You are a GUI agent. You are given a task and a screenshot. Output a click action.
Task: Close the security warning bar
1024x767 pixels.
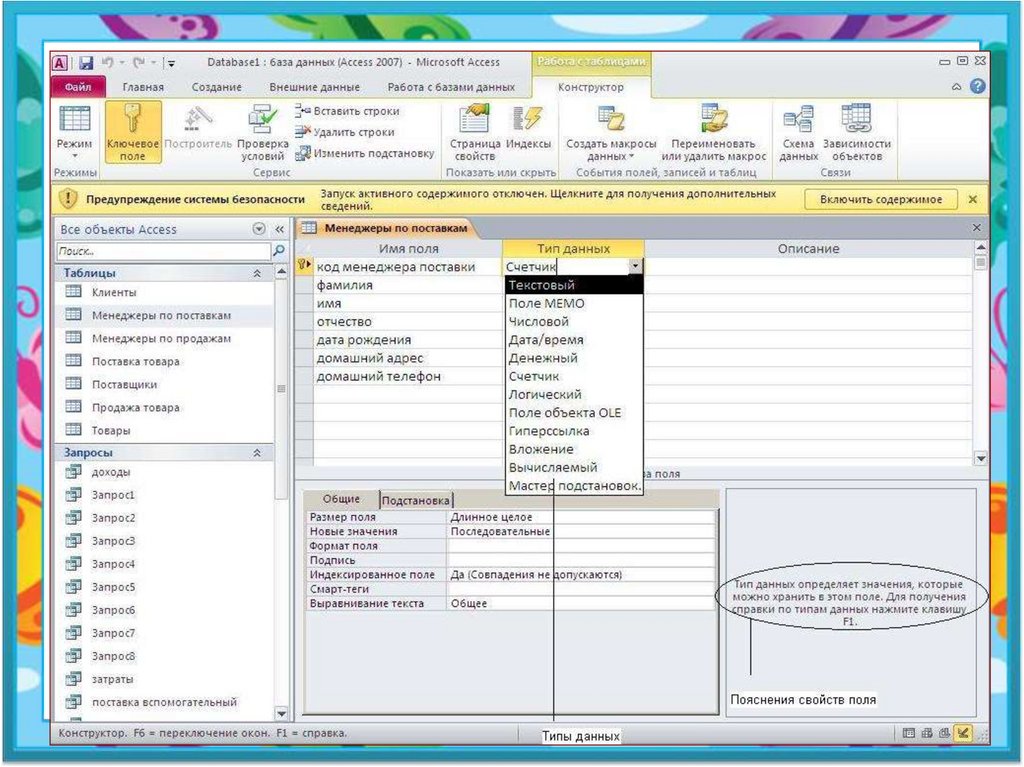click(x=972, y=199)
